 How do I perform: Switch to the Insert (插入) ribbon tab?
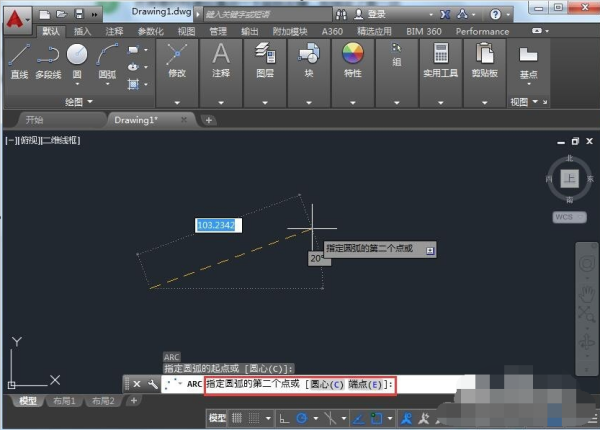point(82,31)
